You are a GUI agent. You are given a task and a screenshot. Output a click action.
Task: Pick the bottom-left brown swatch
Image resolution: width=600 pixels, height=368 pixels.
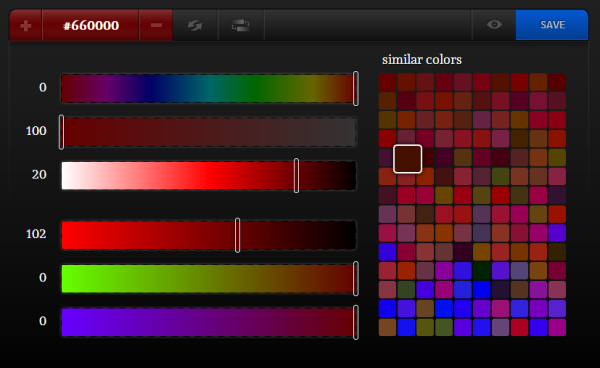point(387,327)
